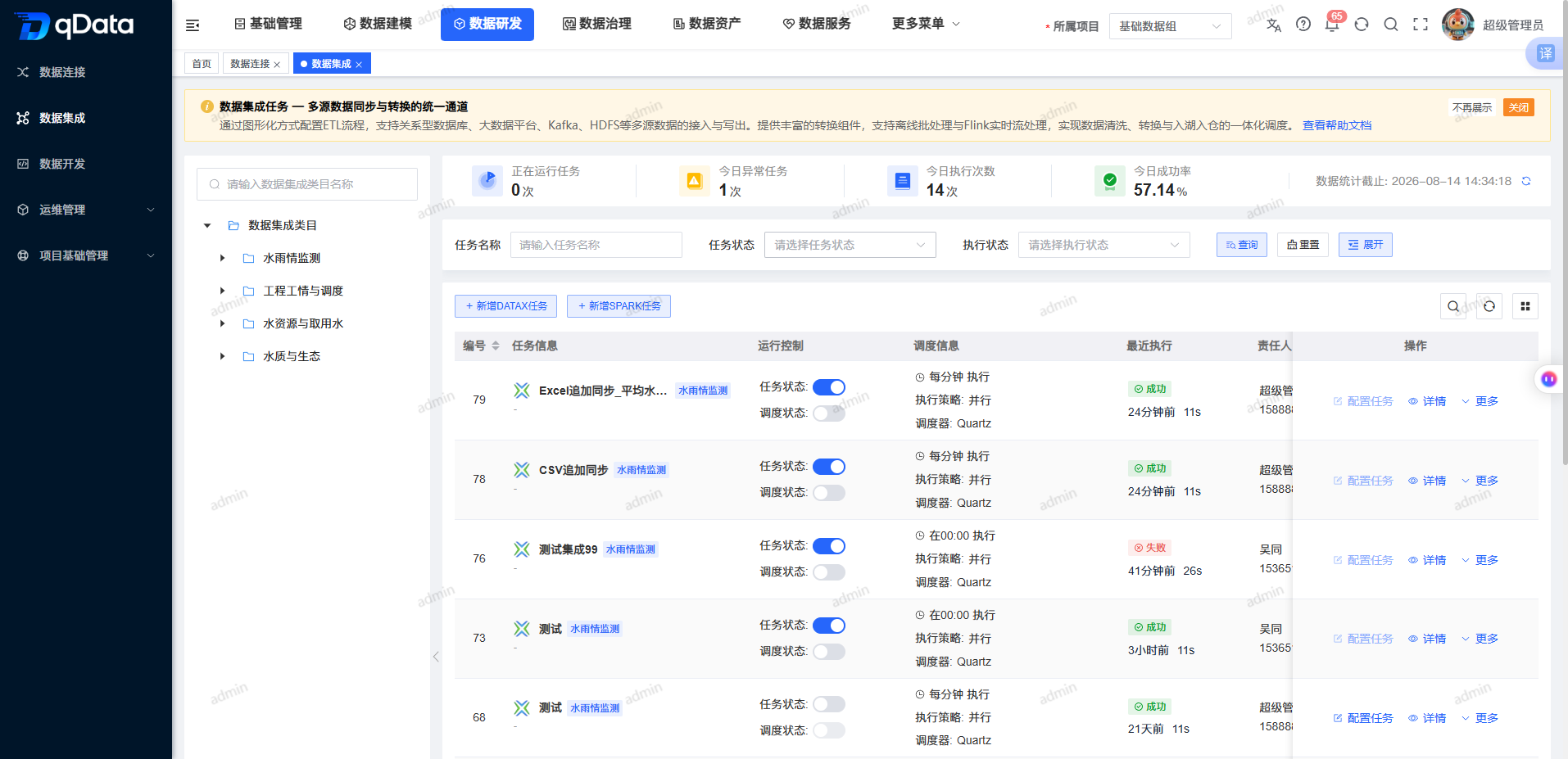Screen dimensions: 1568x759
Task: Click 新增DATAX任务 button
Action: pyautogui.click(x=505, y=306)
